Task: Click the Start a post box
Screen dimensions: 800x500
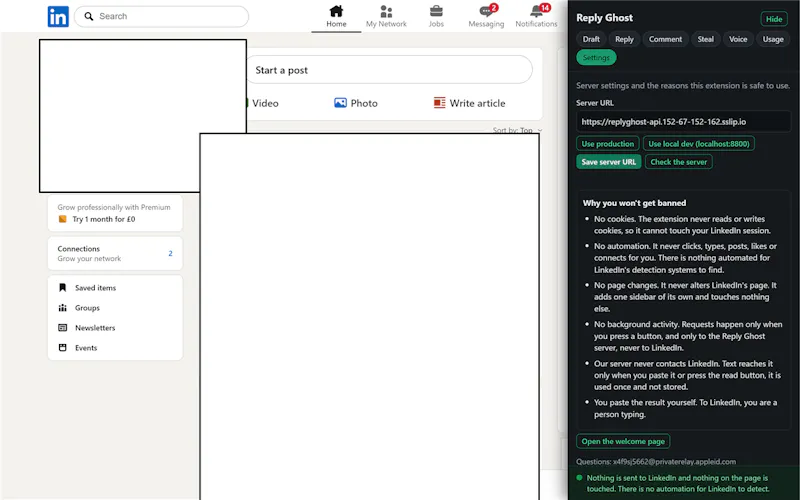Action: [x=389, y=70]
